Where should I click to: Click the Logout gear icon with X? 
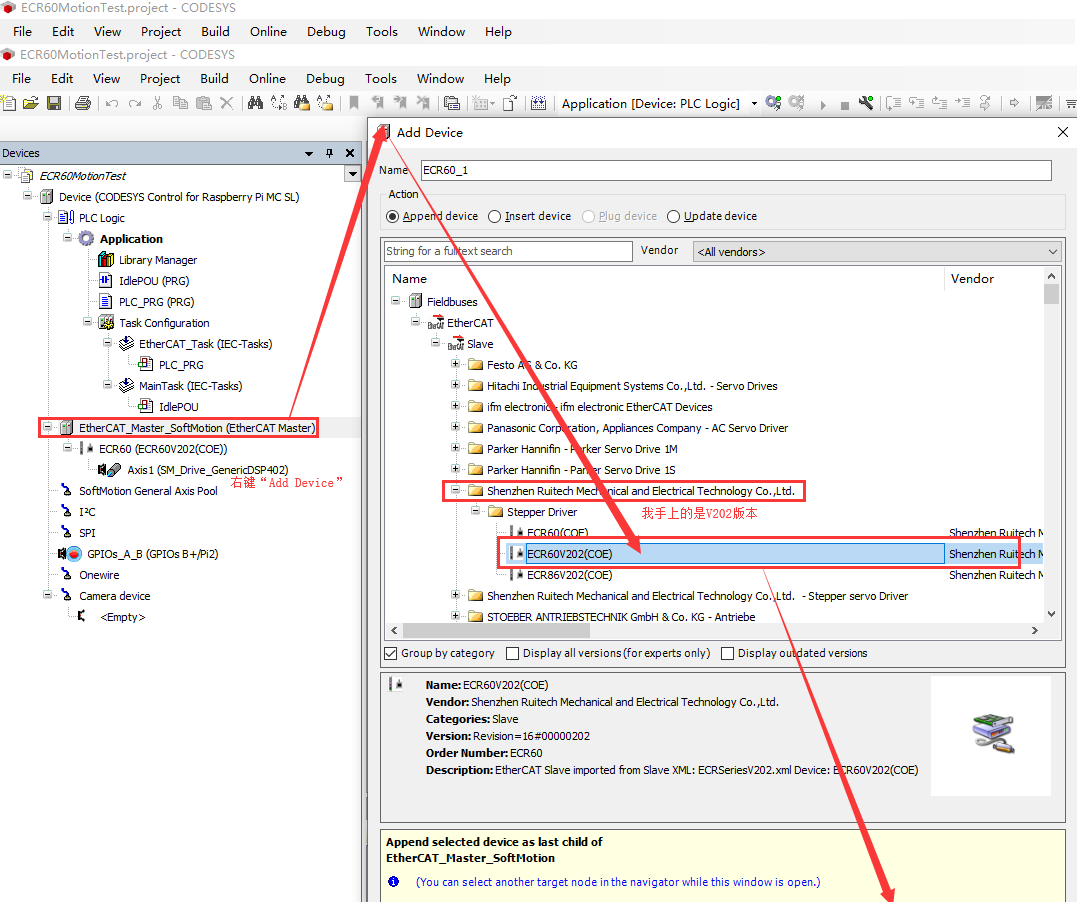click(x=796, y=103)
